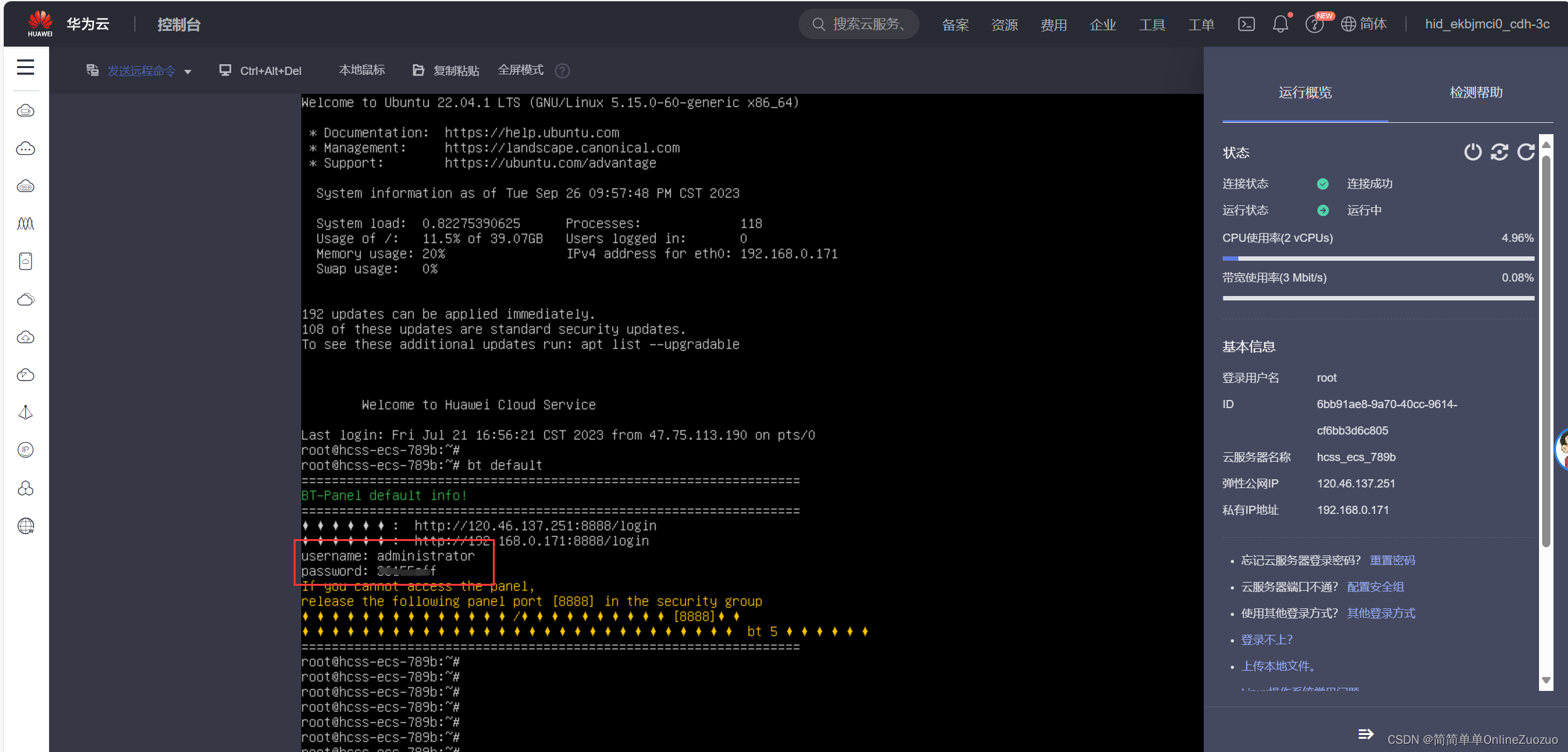Open the second cloud sidebar icon
Viewport: 1568px width, 752px height.
(25, 149)
